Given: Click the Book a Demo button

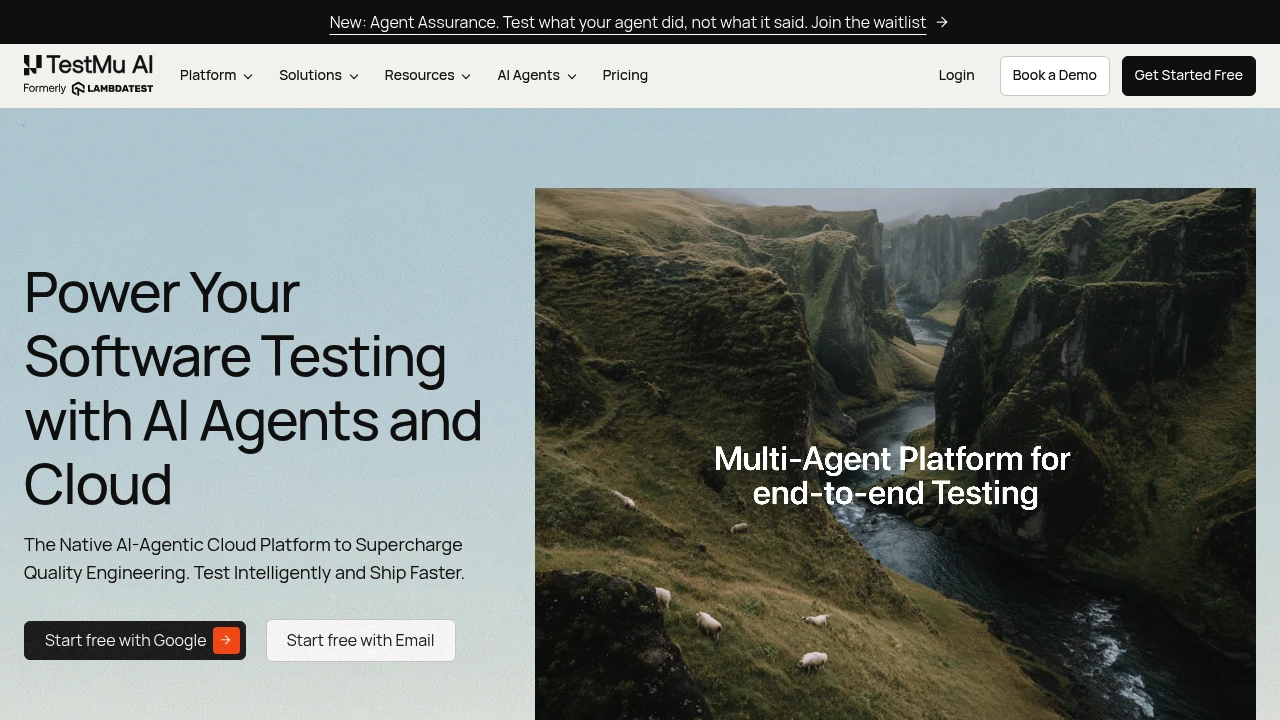Looking at the screenshot, I should pyautogui.click(x=1055, y=76).
